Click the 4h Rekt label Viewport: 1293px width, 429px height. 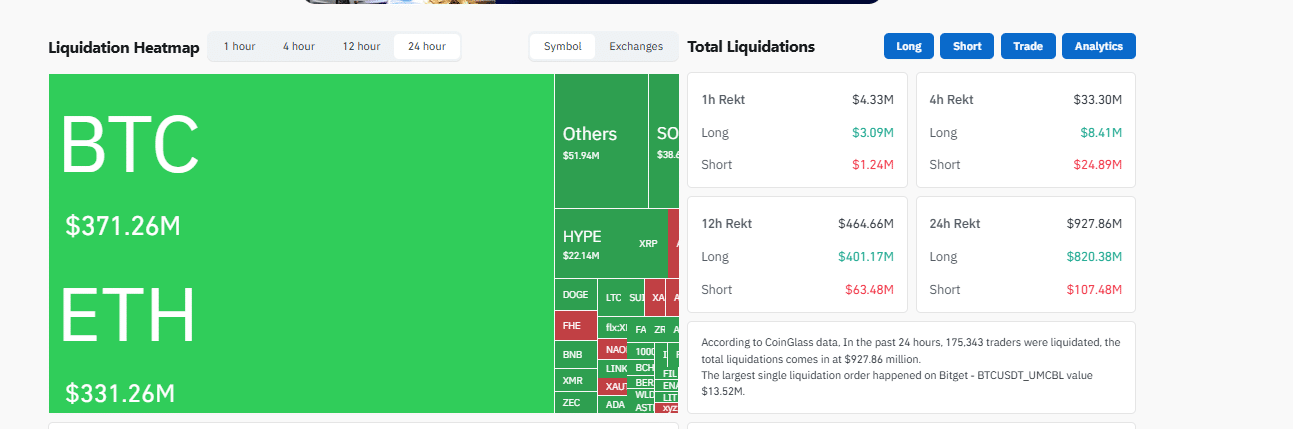[951, 100]
